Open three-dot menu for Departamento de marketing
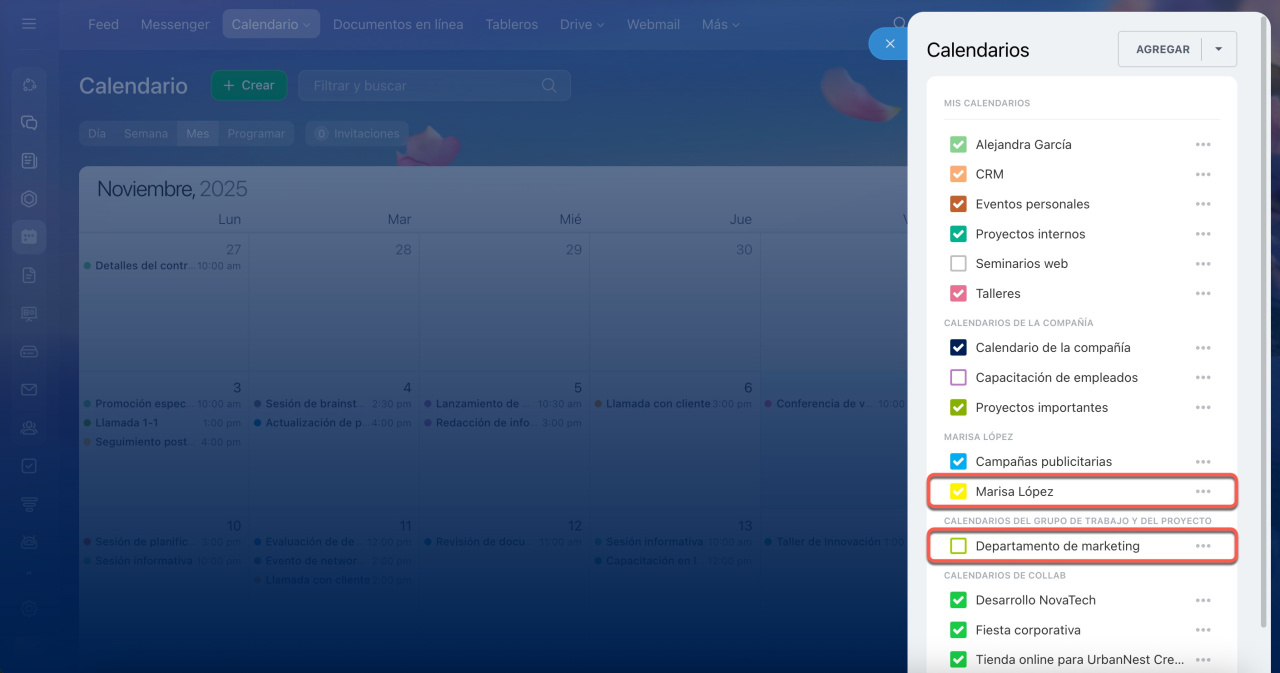 pyautogui.click(x=1202, y=546)
